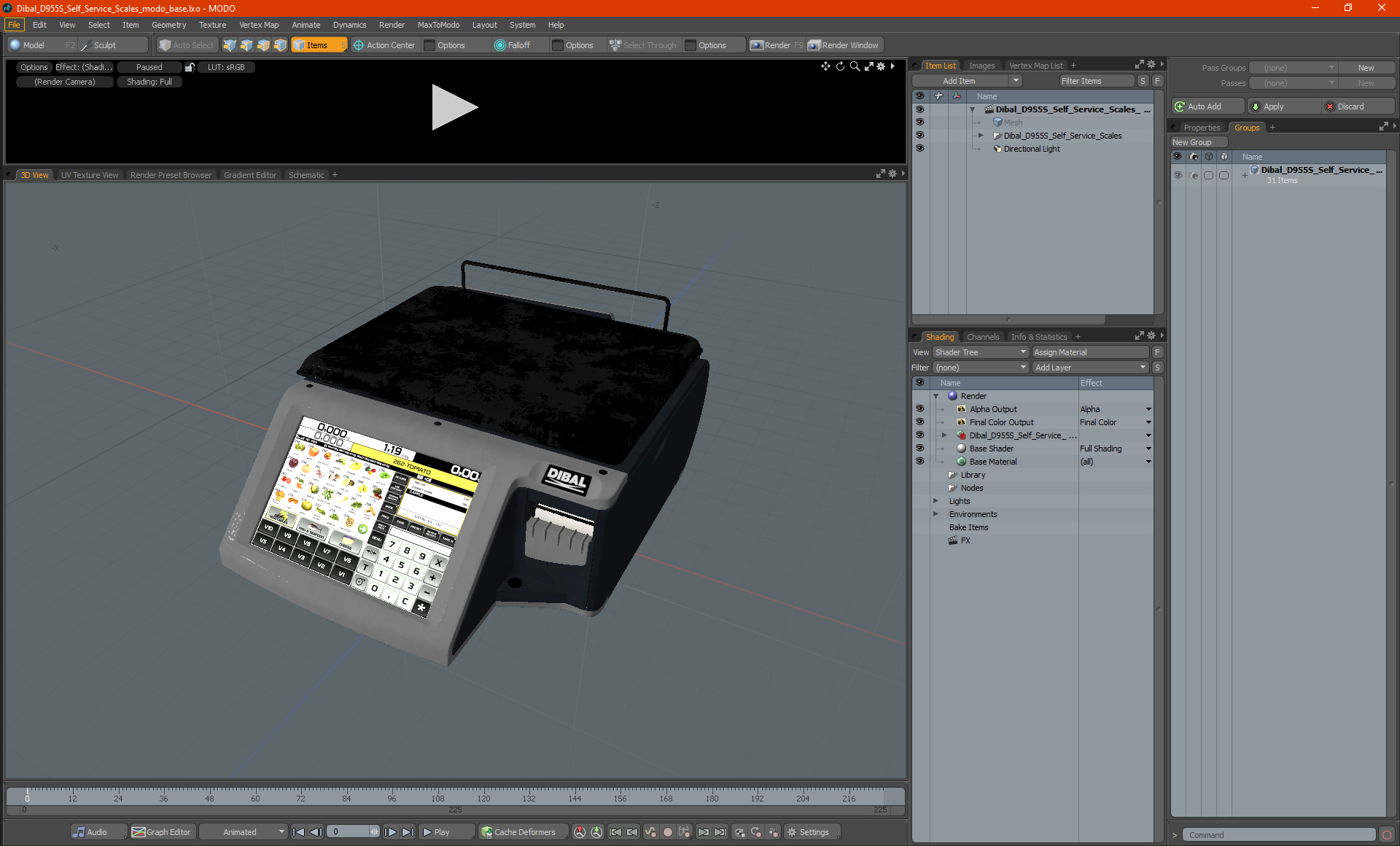Enable Auto Select tool
Image resolution: width=1400 pixels, height=846 pixels.
187,45
